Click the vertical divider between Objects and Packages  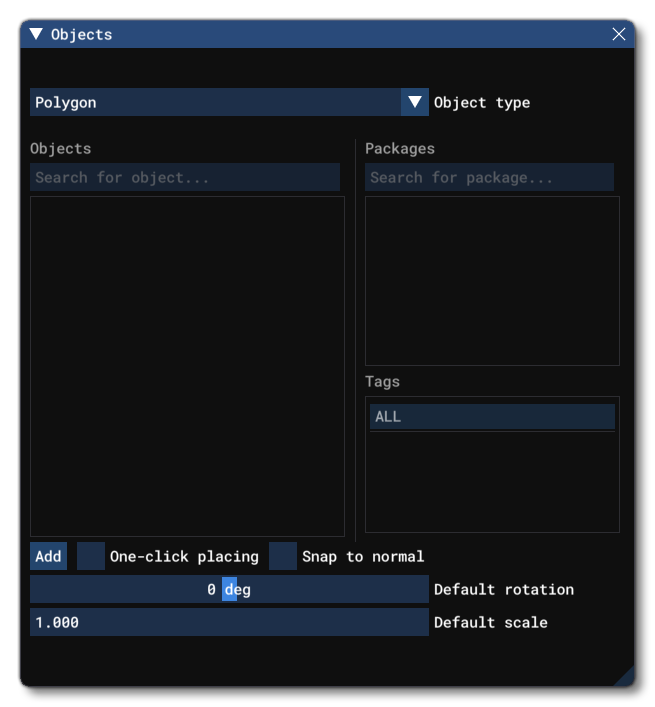tap(356, 340)
